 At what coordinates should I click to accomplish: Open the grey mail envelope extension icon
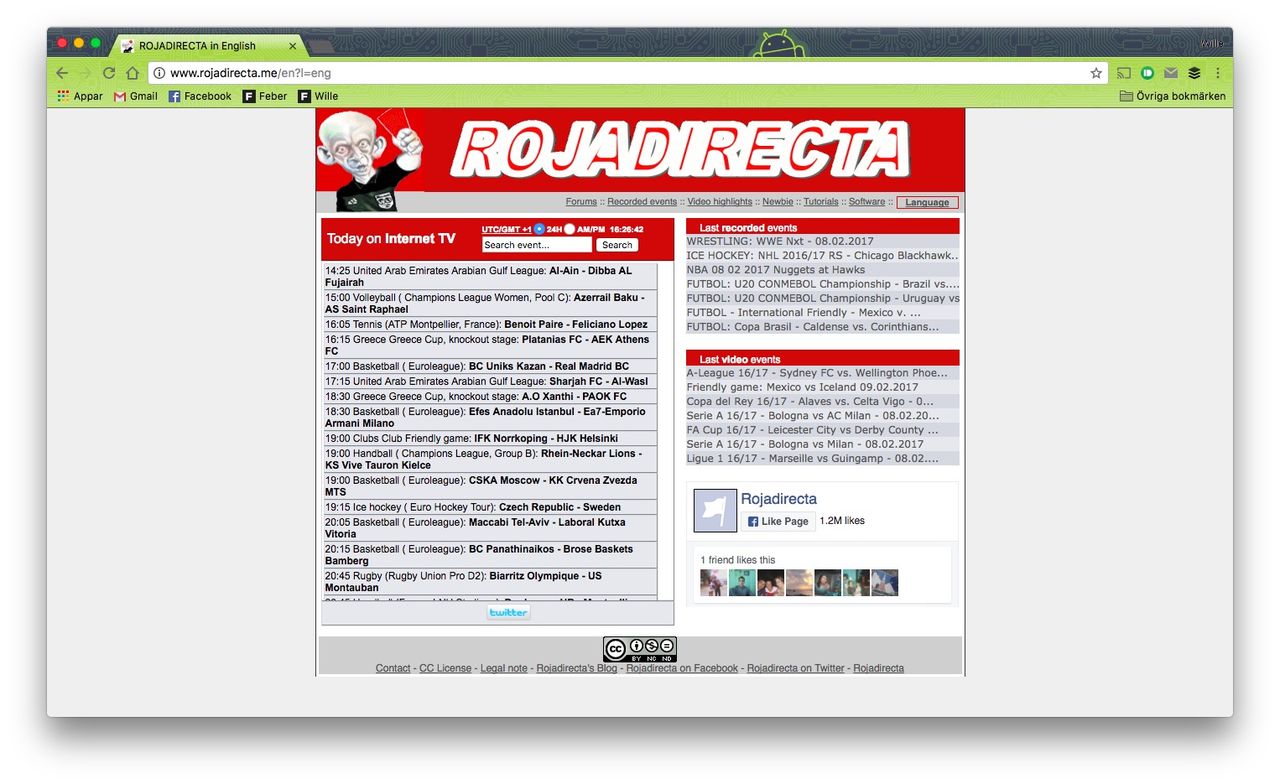[x=1170, y=73]
